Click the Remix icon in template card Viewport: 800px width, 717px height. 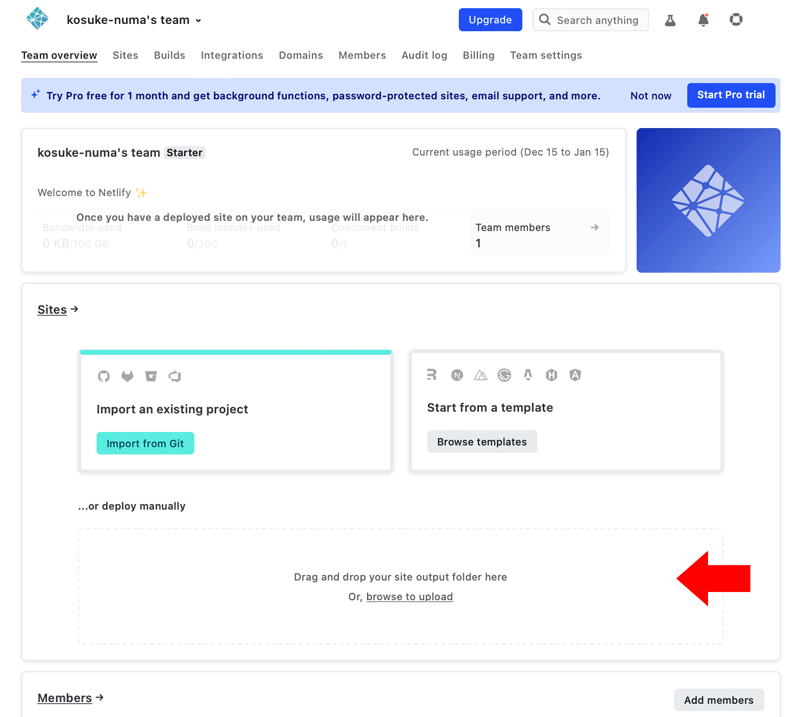(432, 375)
